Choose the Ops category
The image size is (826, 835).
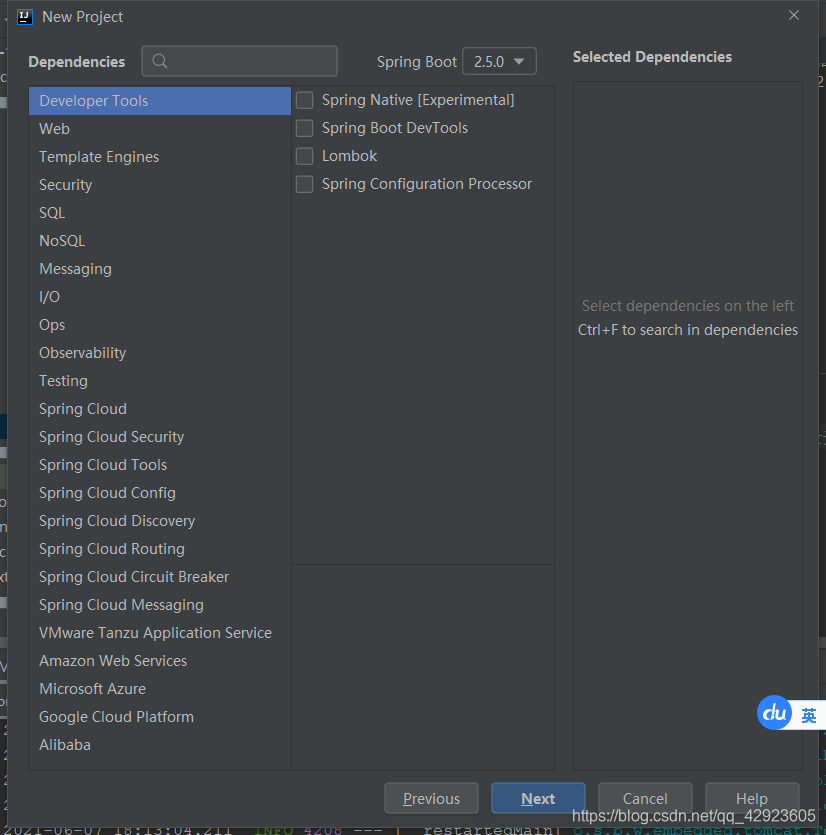[x=160, y=325]
